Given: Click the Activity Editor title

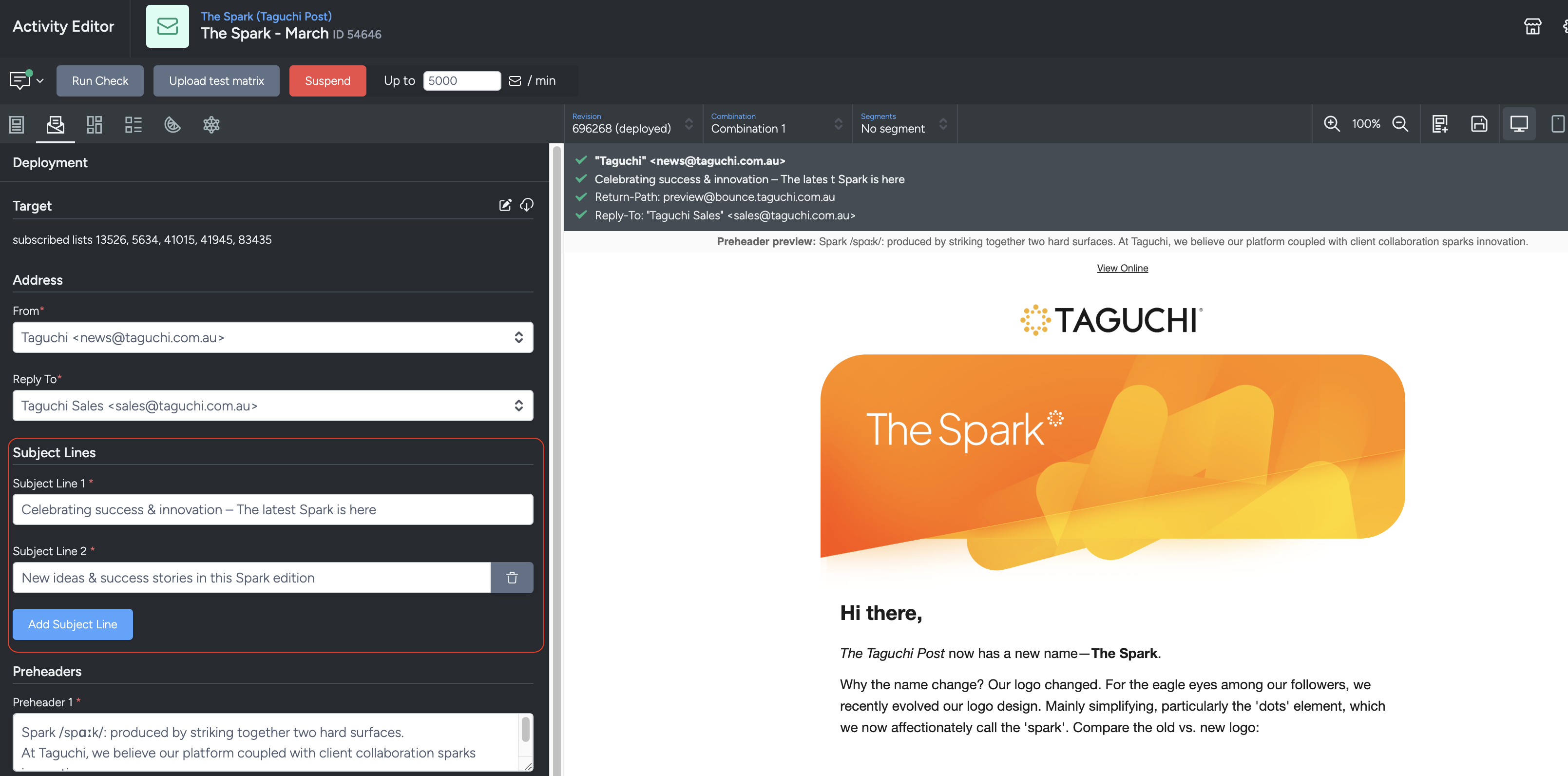Looking at the screenshot, I should pos(63,26).
